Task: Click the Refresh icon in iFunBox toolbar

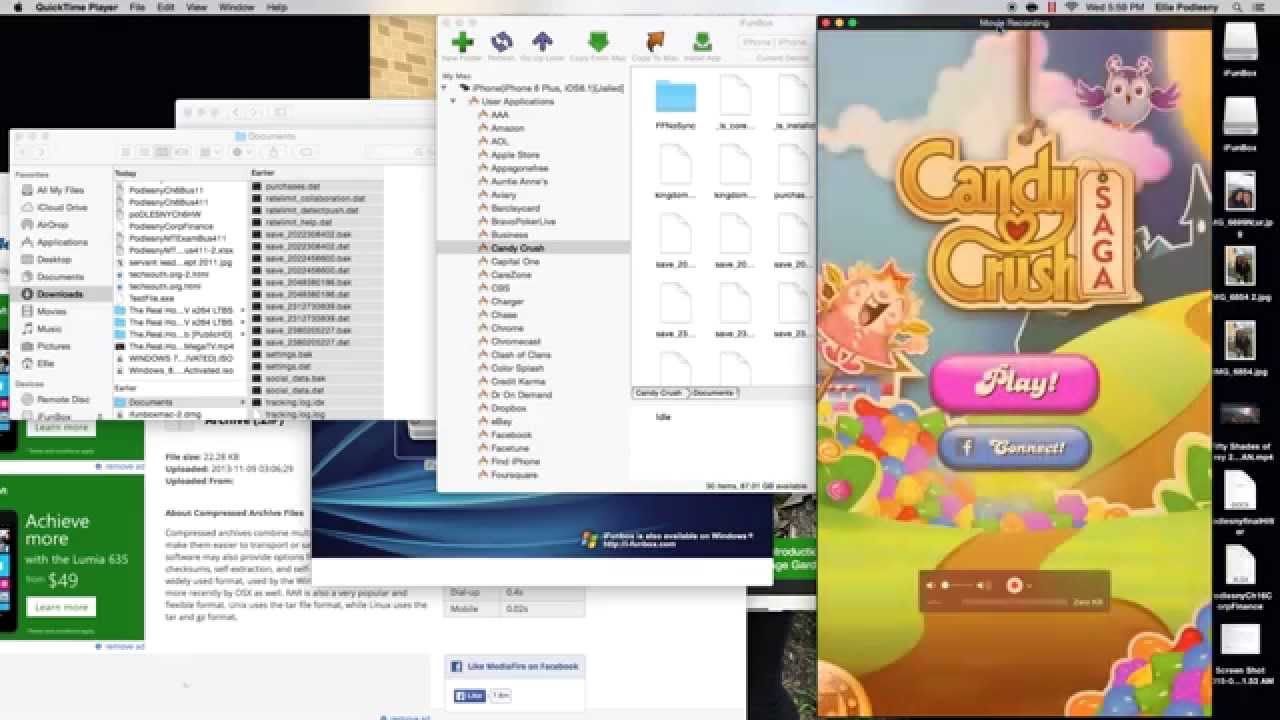Action: point(502,42)
